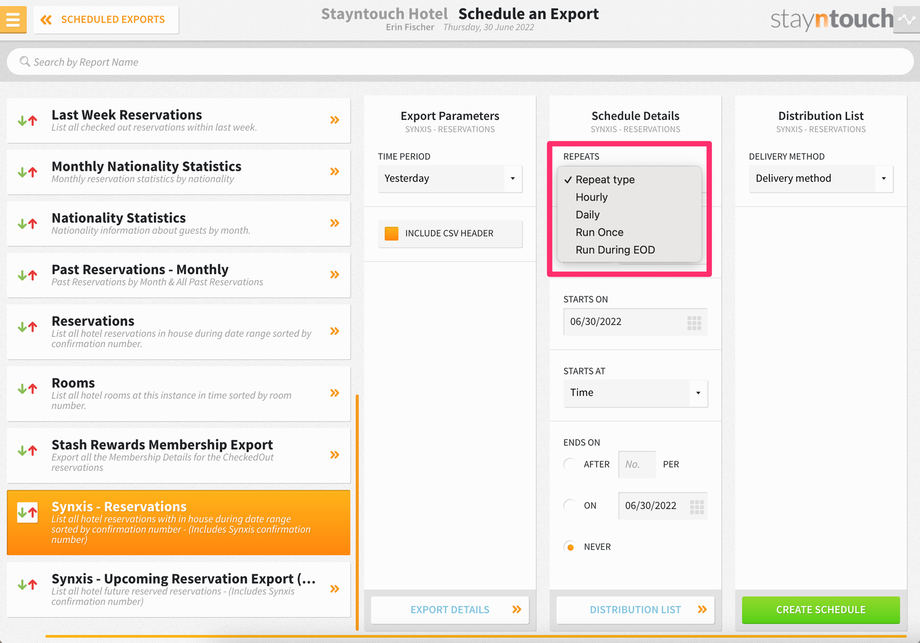This screenshot has width=920, height=643.
Task: Click export arrows icon beside Rooms report
Action: tap(27, 388)
